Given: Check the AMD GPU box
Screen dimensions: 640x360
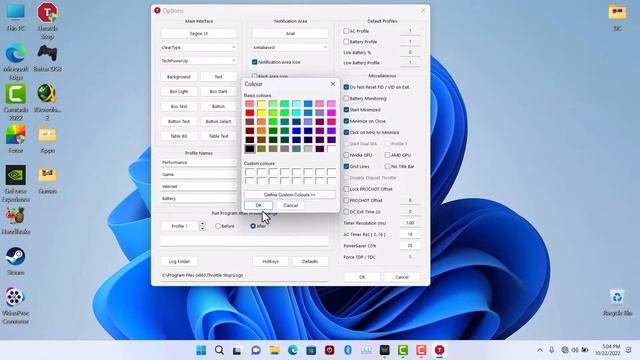Looking at the screenshot, I should (x=387, y=155).
